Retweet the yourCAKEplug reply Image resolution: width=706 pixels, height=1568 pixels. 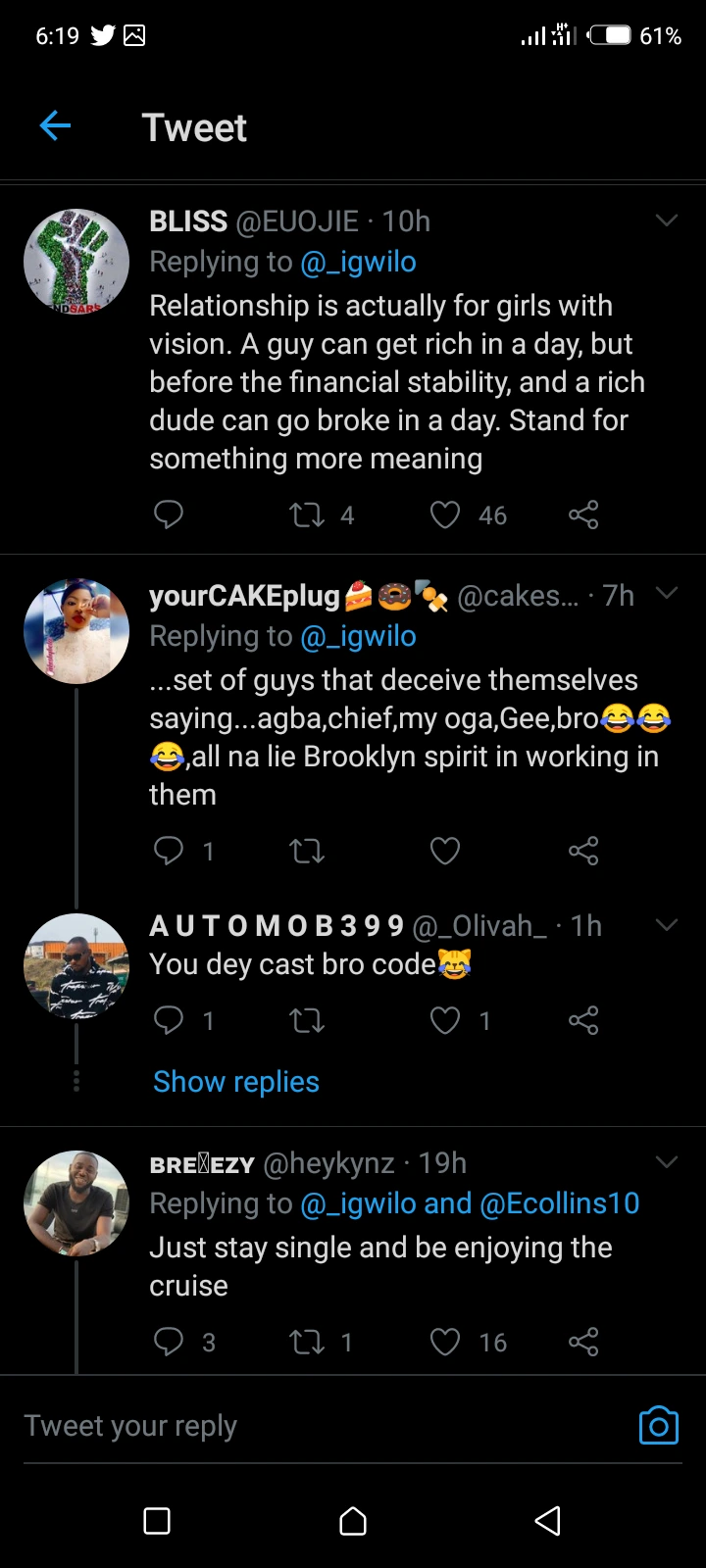[307, 851]
